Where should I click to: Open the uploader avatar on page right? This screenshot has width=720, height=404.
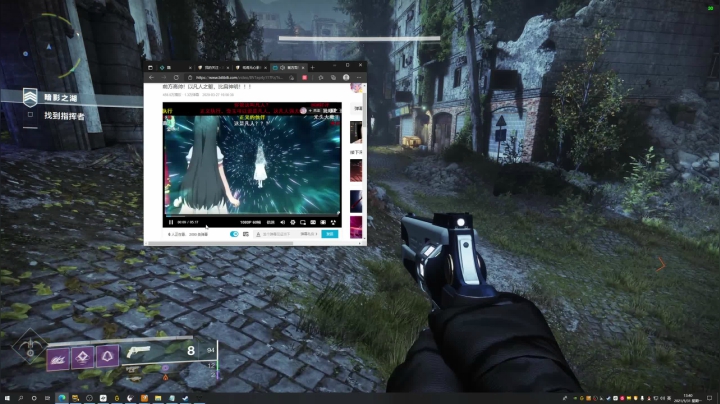pyautogui.click(x=356, y=88)
